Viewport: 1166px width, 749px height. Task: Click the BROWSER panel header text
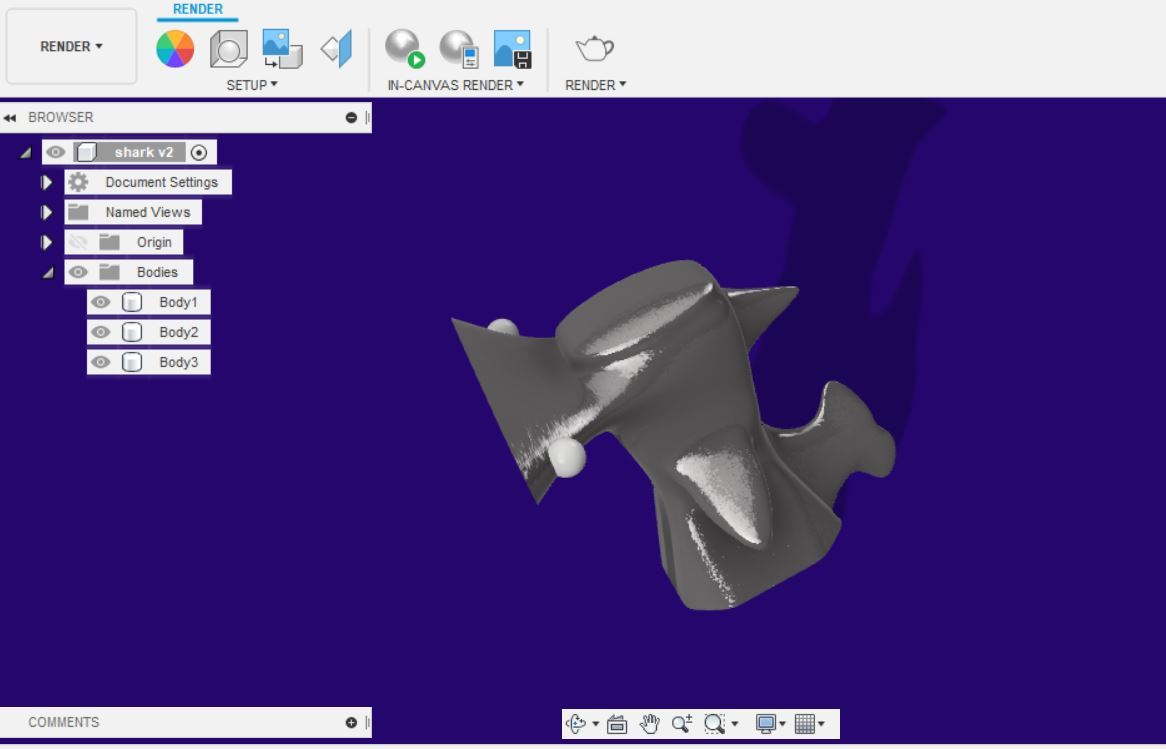[x=61, y=118]
